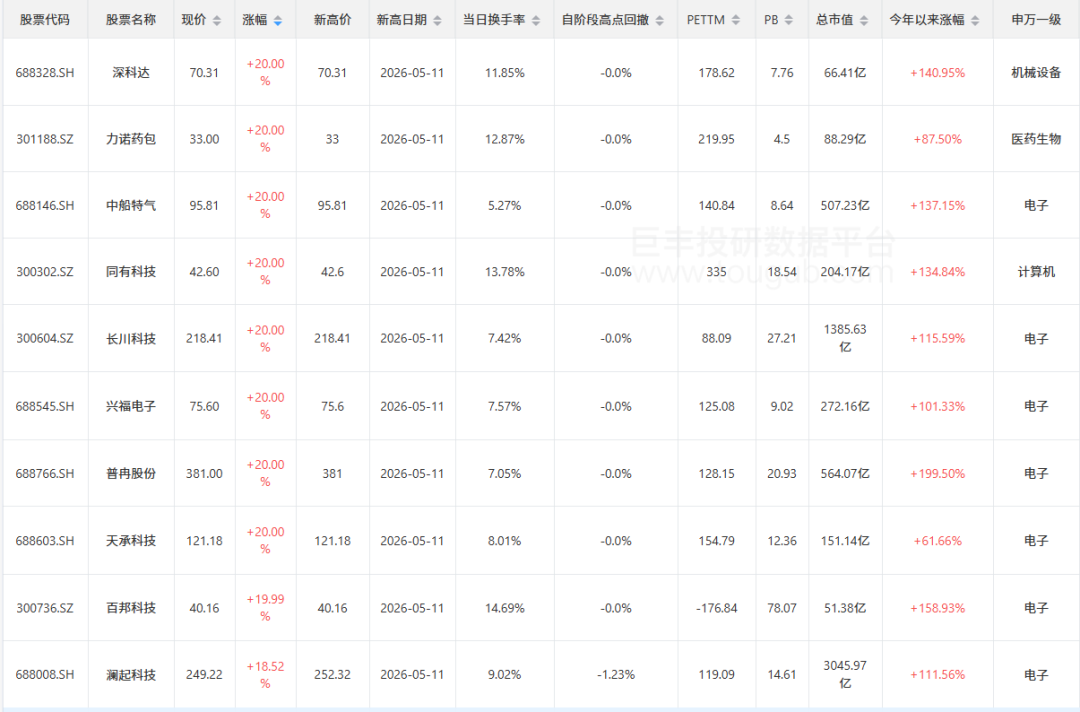1080x712 pixels.
Task: Open stock code 300604.SZ
Action: 45,339
